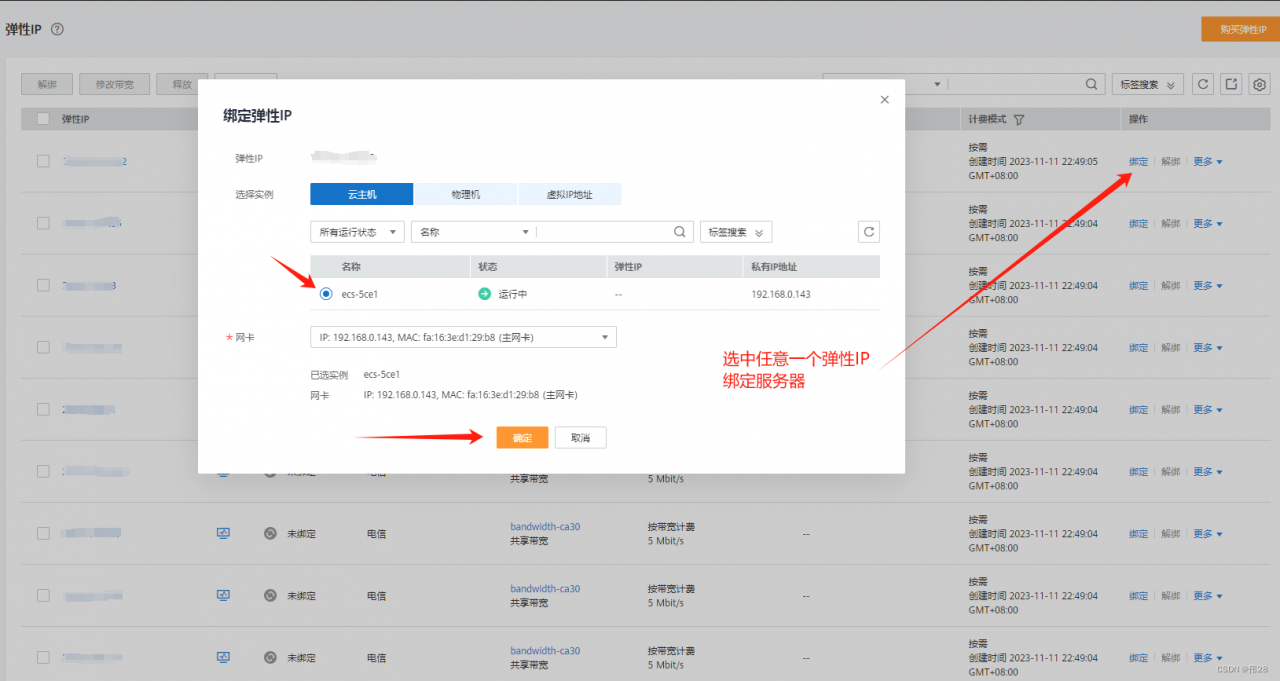Screen dimensions: 1280x681
Task: Switch to the 虚拟IP地址 tab
Action: tap(569, 194)
